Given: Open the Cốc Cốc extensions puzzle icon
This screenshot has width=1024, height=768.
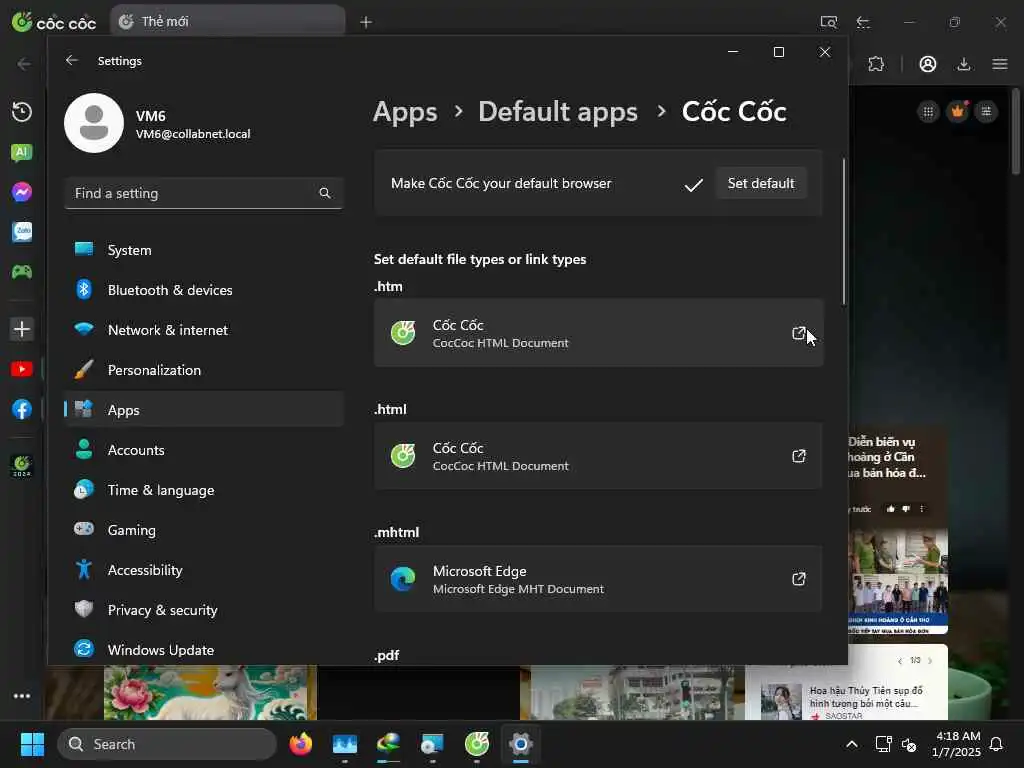Looking at the screenshot, I should coord(876,64).
